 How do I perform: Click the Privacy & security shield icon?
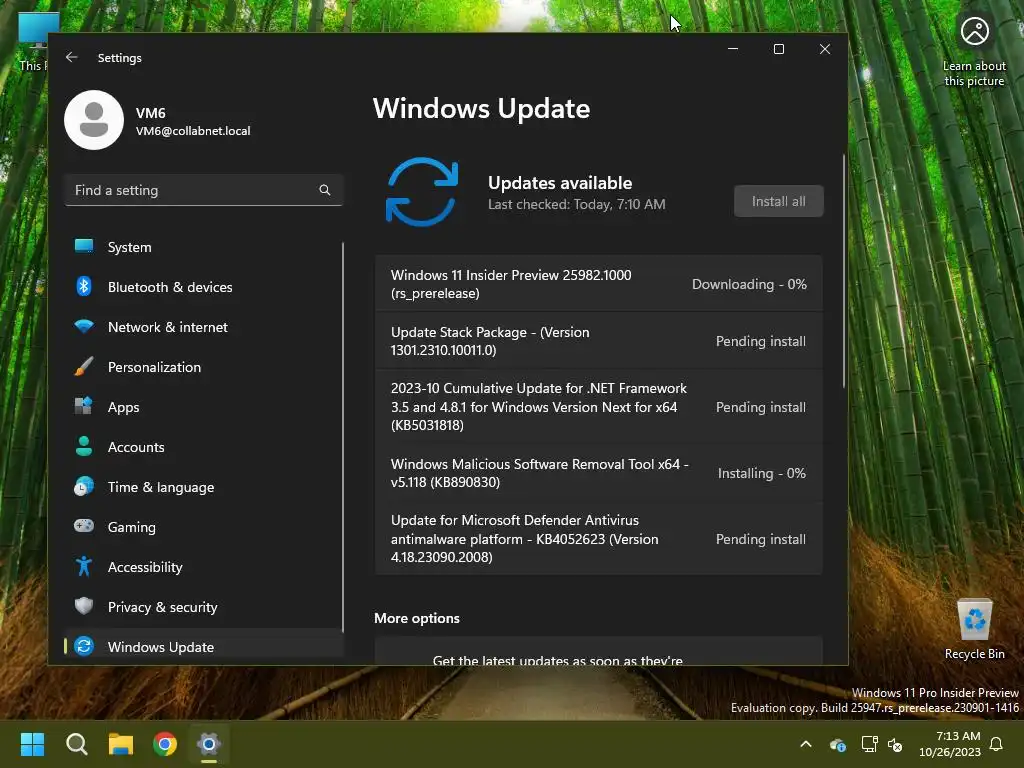coord(84,606)
